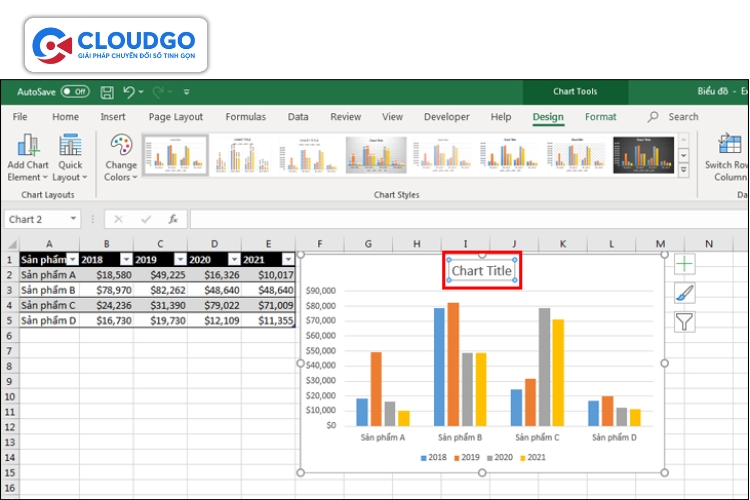
Task: Open the Name Box dropdown arrow
Action: pyautogui.click(x=74, y=219)
